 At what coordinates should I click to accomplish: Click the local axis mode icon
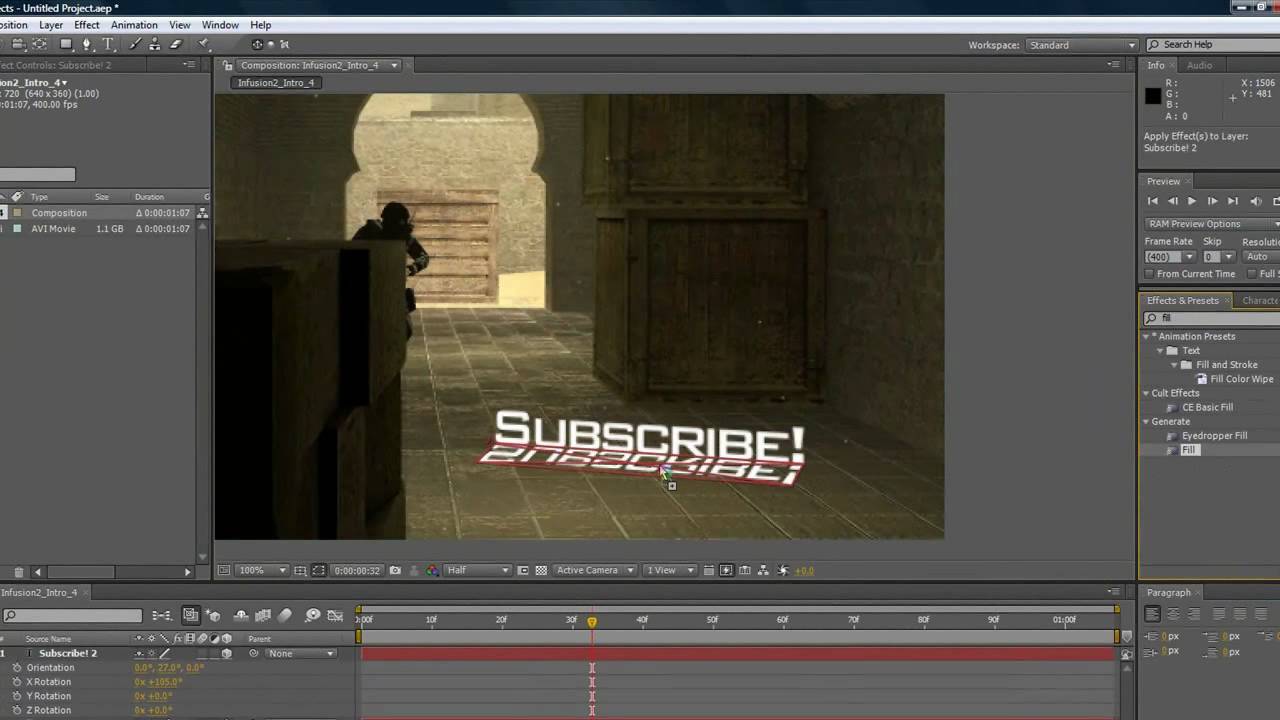[257, 44]
